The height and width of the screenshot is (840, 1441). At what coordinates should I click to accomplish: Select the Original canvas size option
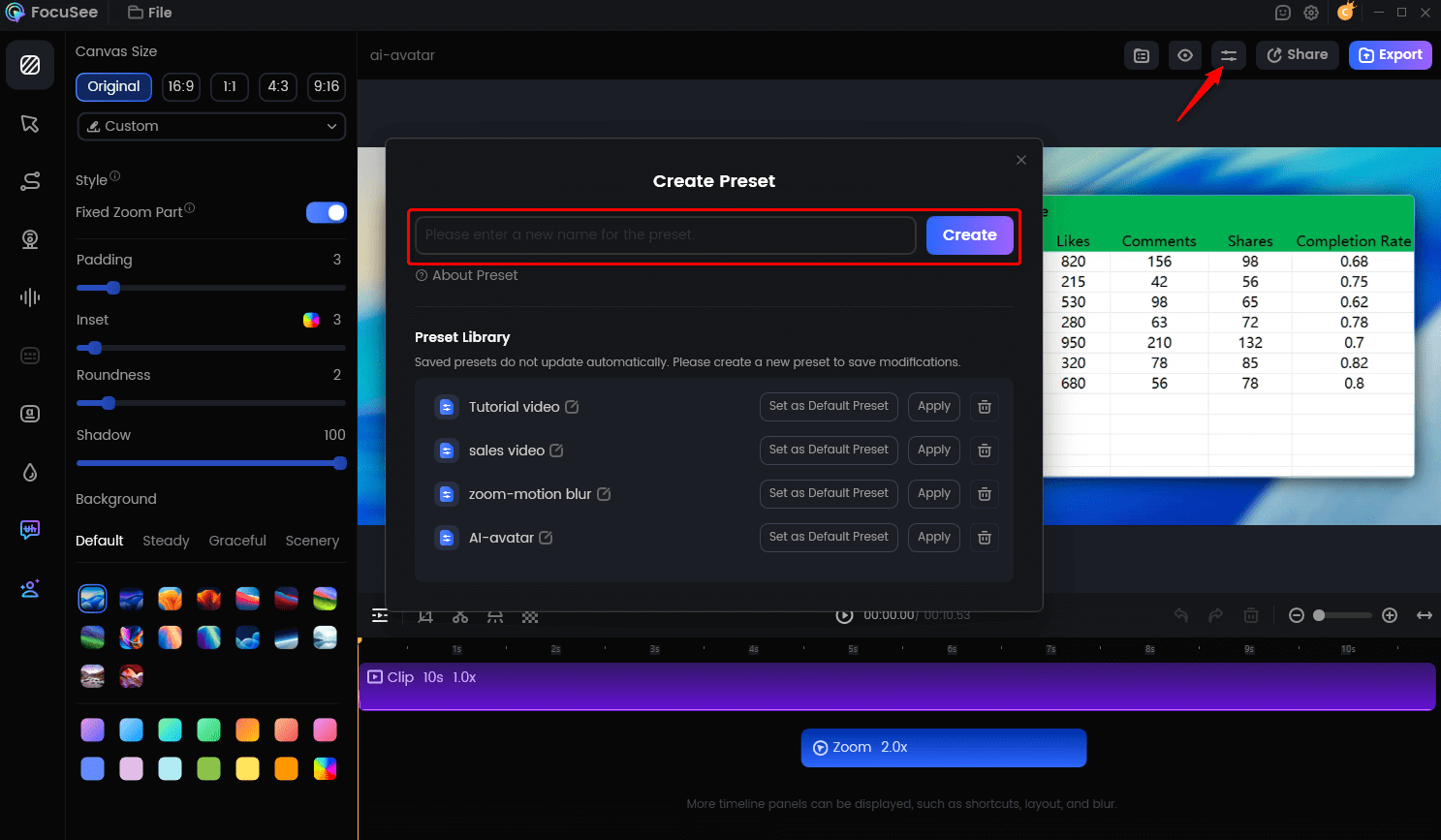pos(113,87)
